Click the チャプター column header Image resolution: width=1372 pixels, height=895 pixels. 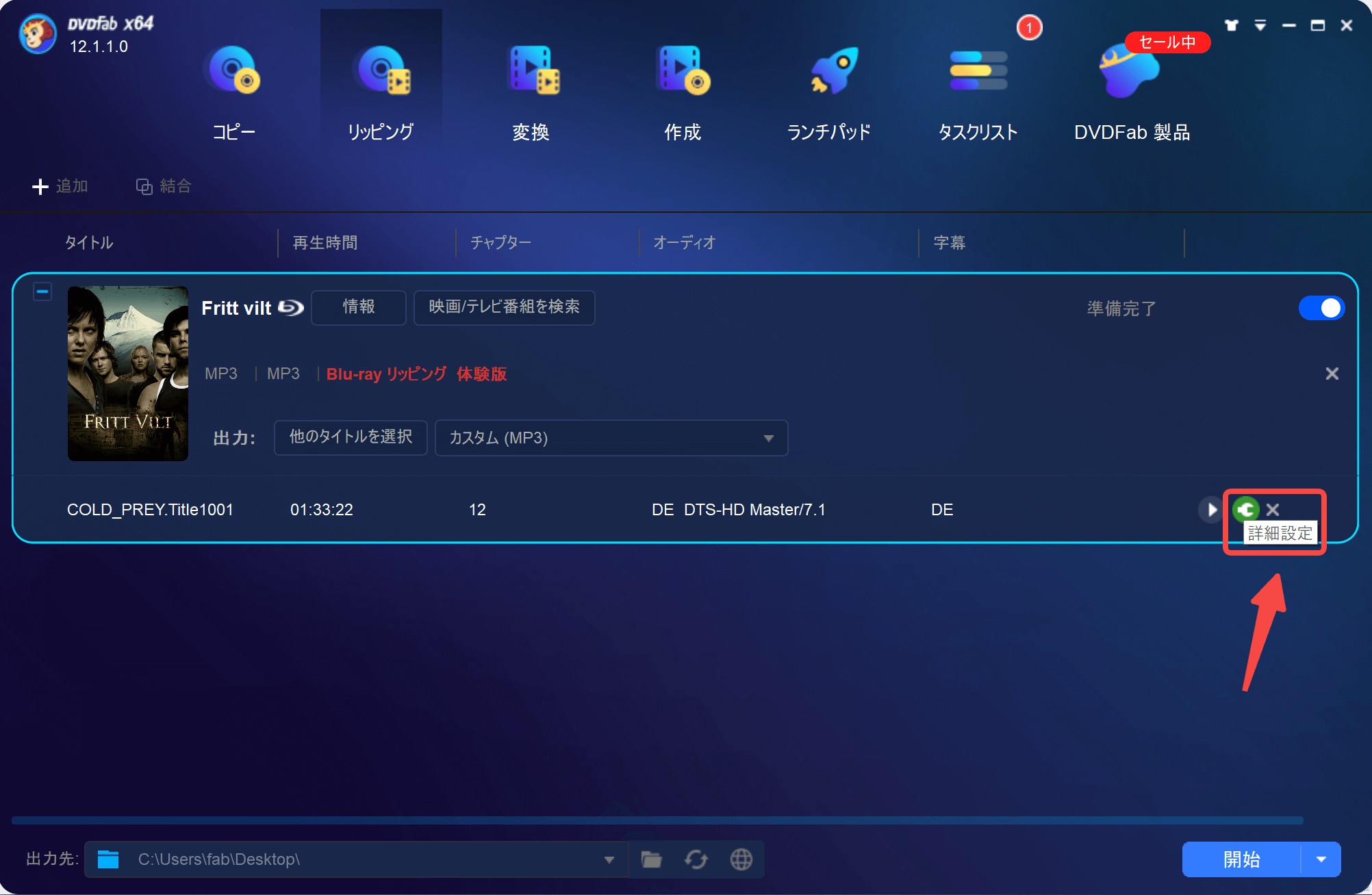click(500, 242)
